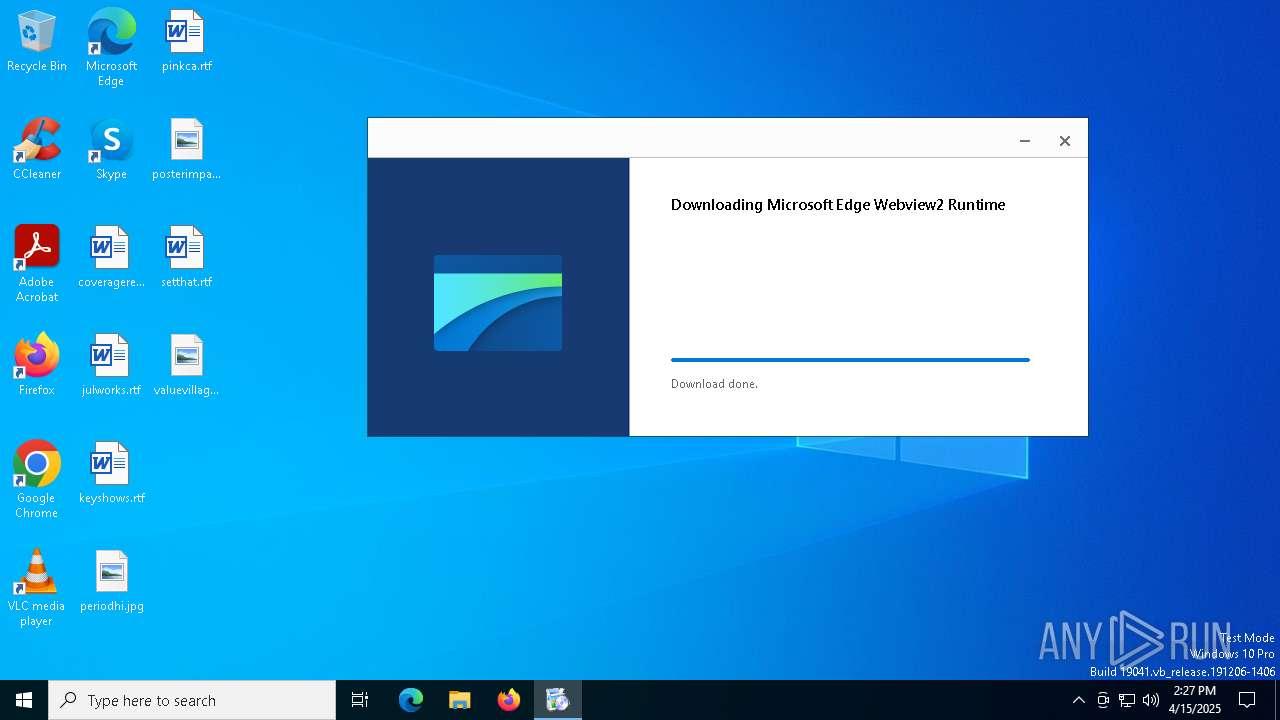Select the Skype desktop shortcut

[x=111, y=150]
